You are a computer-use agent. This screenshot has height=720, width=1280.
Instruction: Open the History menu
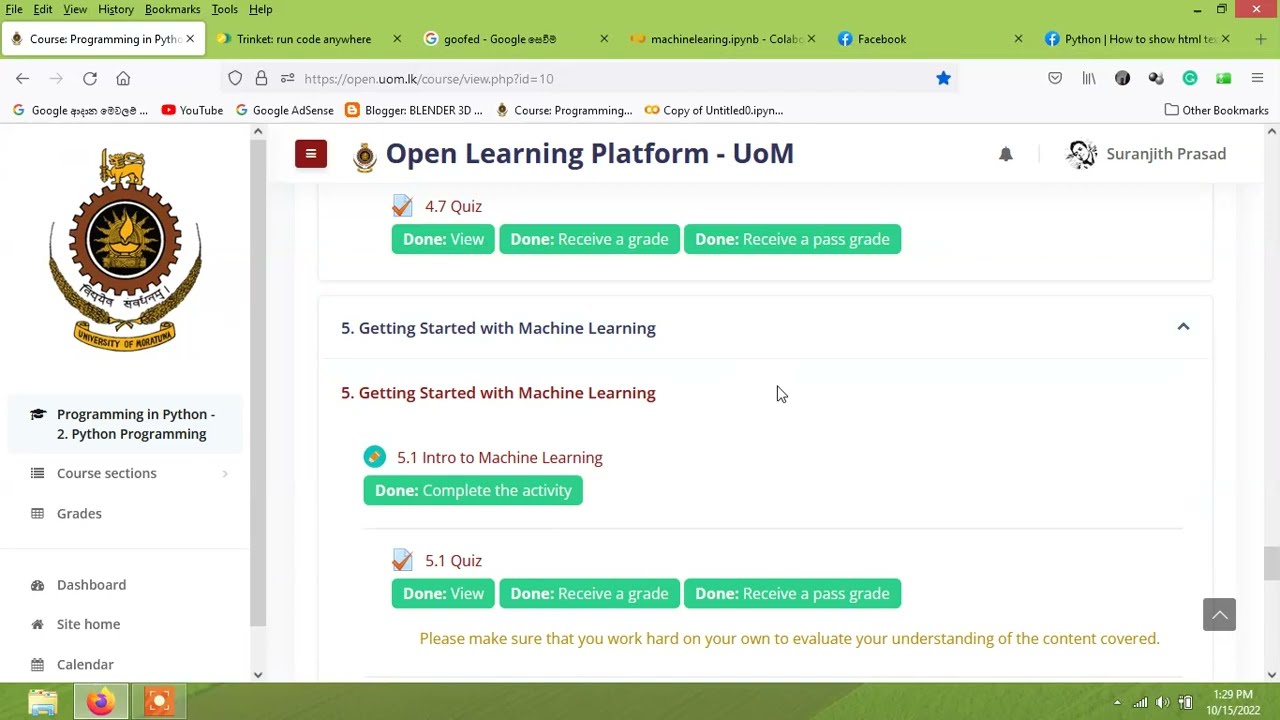pyautogui.click(x=116, y=9)
